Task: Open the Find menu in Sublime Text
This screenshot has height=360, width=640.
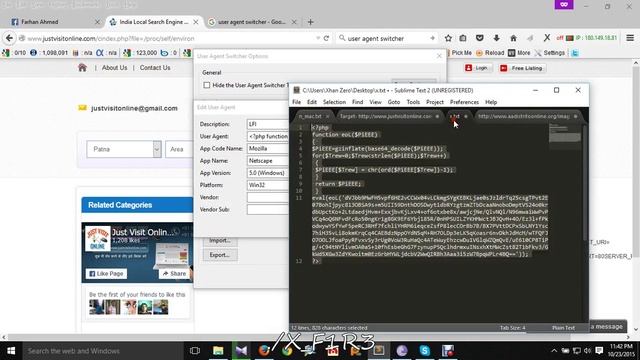Action: pyautogui.click(x=358, y=102)
